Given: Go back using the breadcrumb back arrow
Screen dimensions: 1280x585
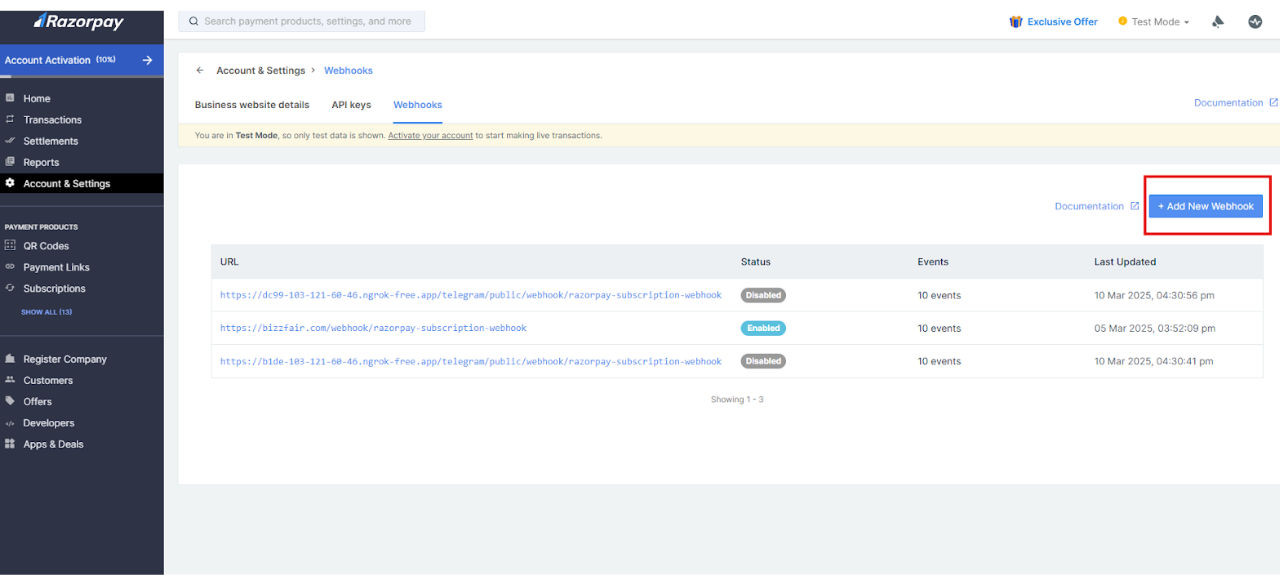Looking at the screenshot, I should pyautogui.click(x=200, y=70).
